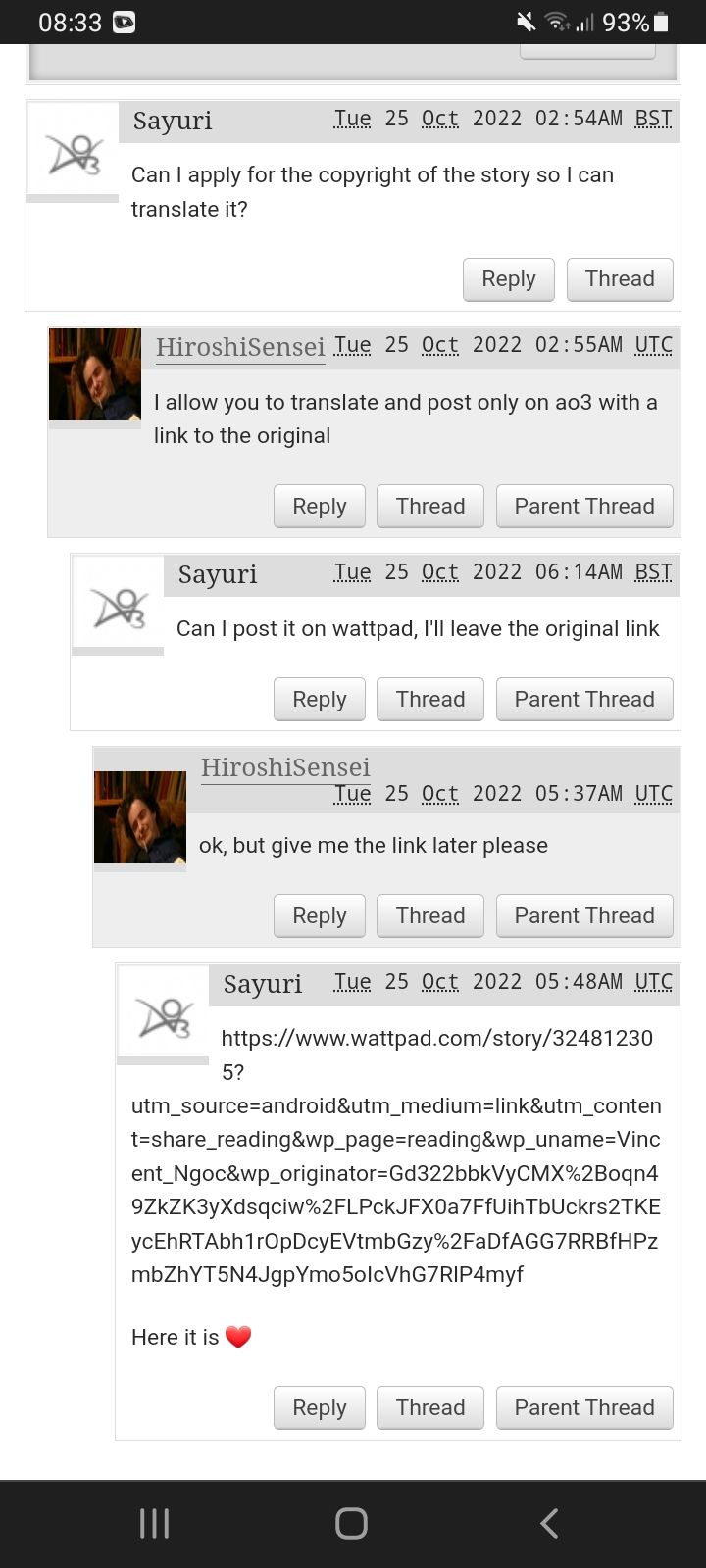Viewport: 706px width, 1568px height.
Task: Tap the mute icon in status bar
Action: 527,22
